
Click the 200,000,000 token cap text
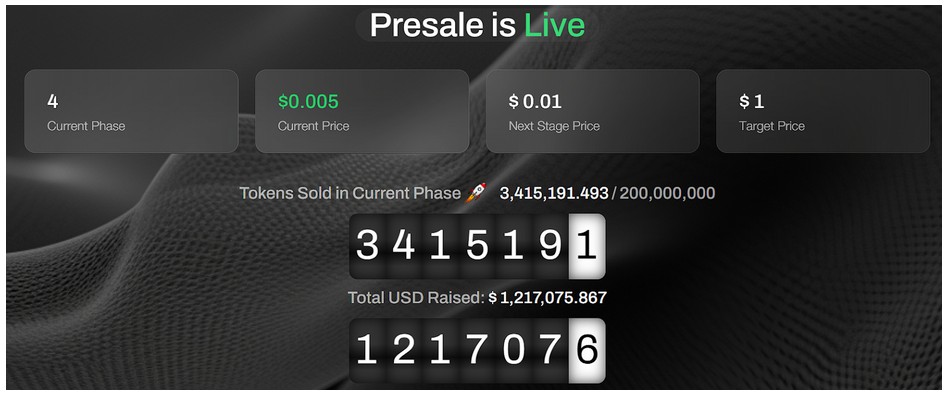click(667, 194)
